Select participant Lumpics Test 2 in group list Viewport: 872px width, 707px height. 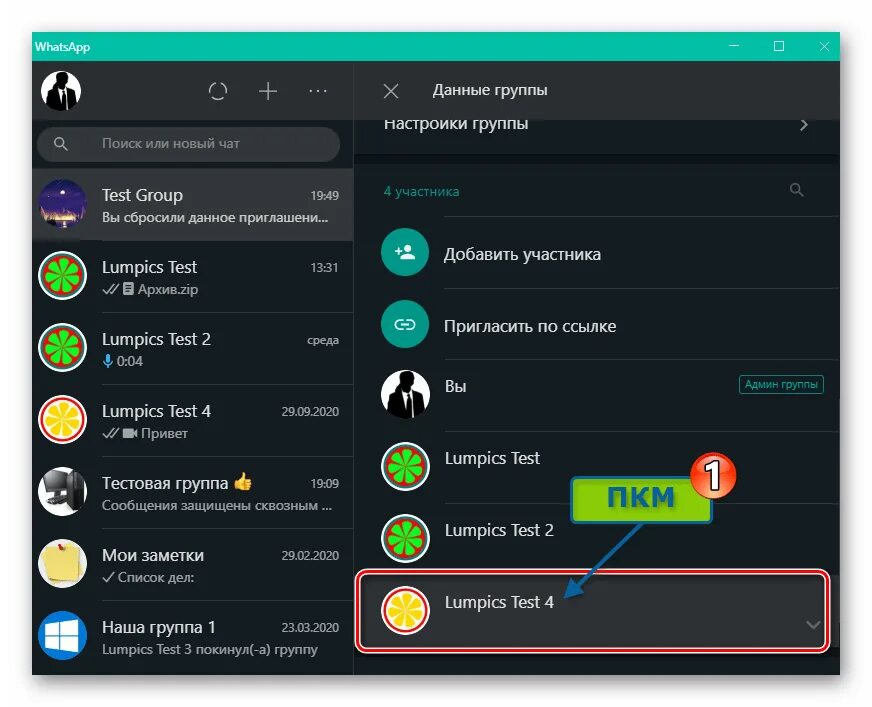pyautogui.click(x=597, y=538)
